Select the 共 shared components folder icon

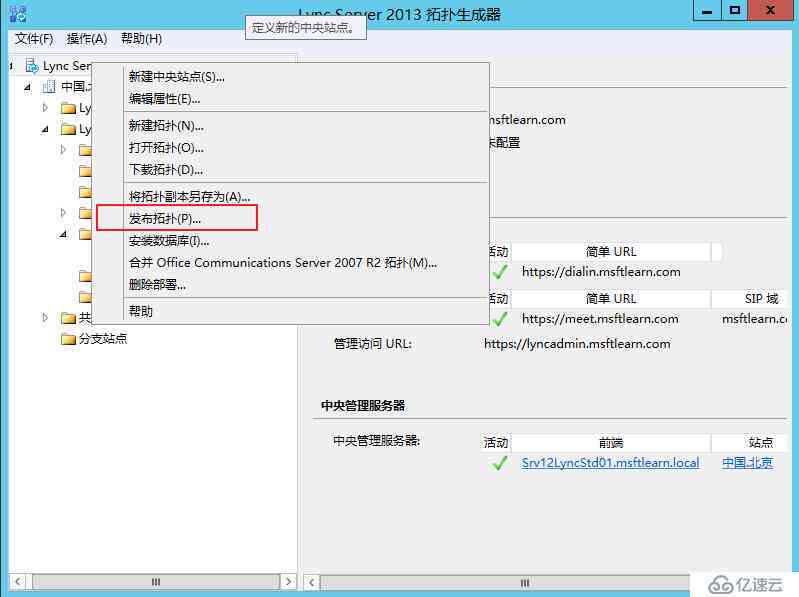click(x=68, y=318)
